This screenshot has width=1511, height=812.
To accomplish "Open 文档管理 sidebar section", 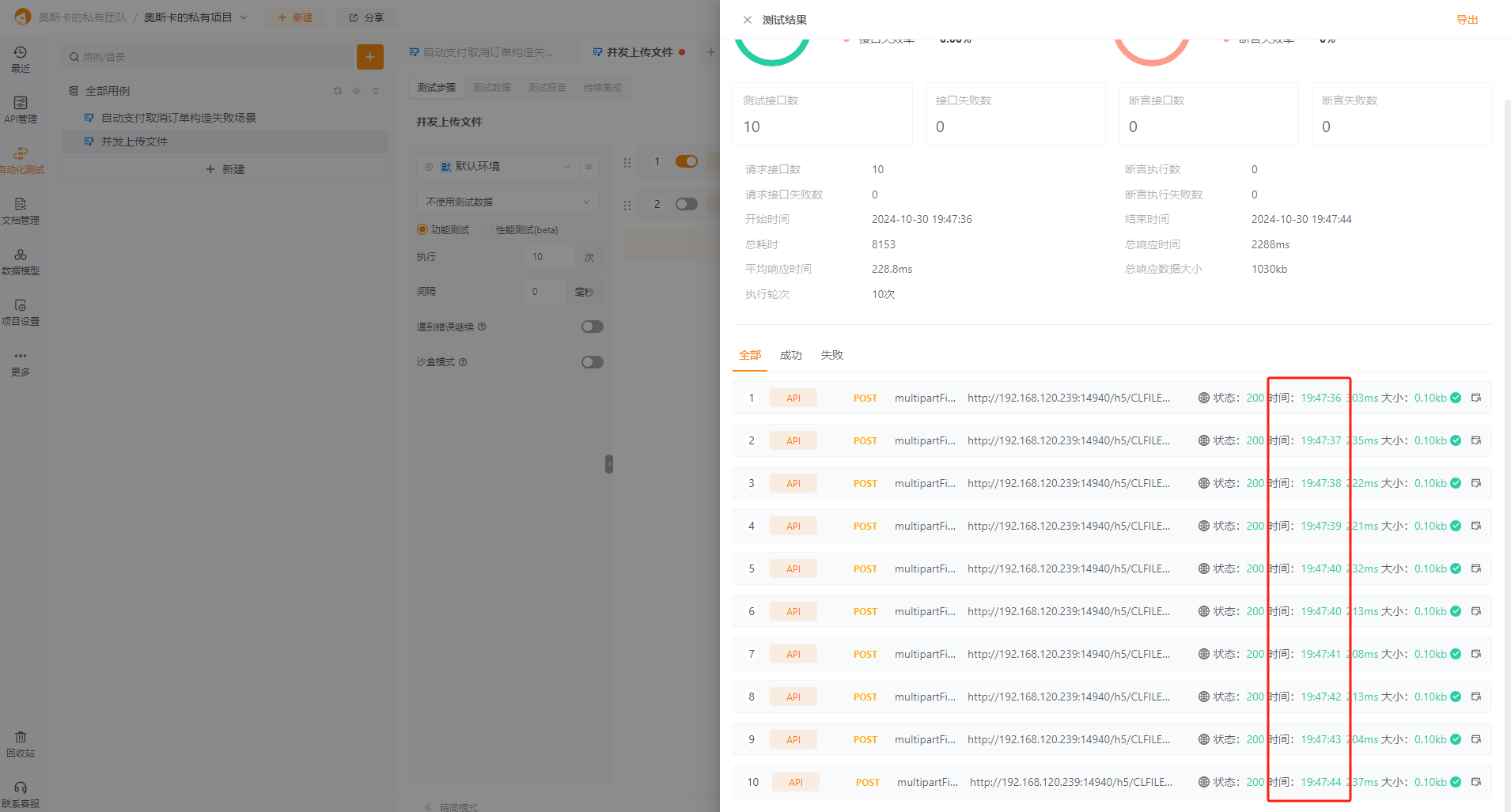I will click(x=21, y=211).
